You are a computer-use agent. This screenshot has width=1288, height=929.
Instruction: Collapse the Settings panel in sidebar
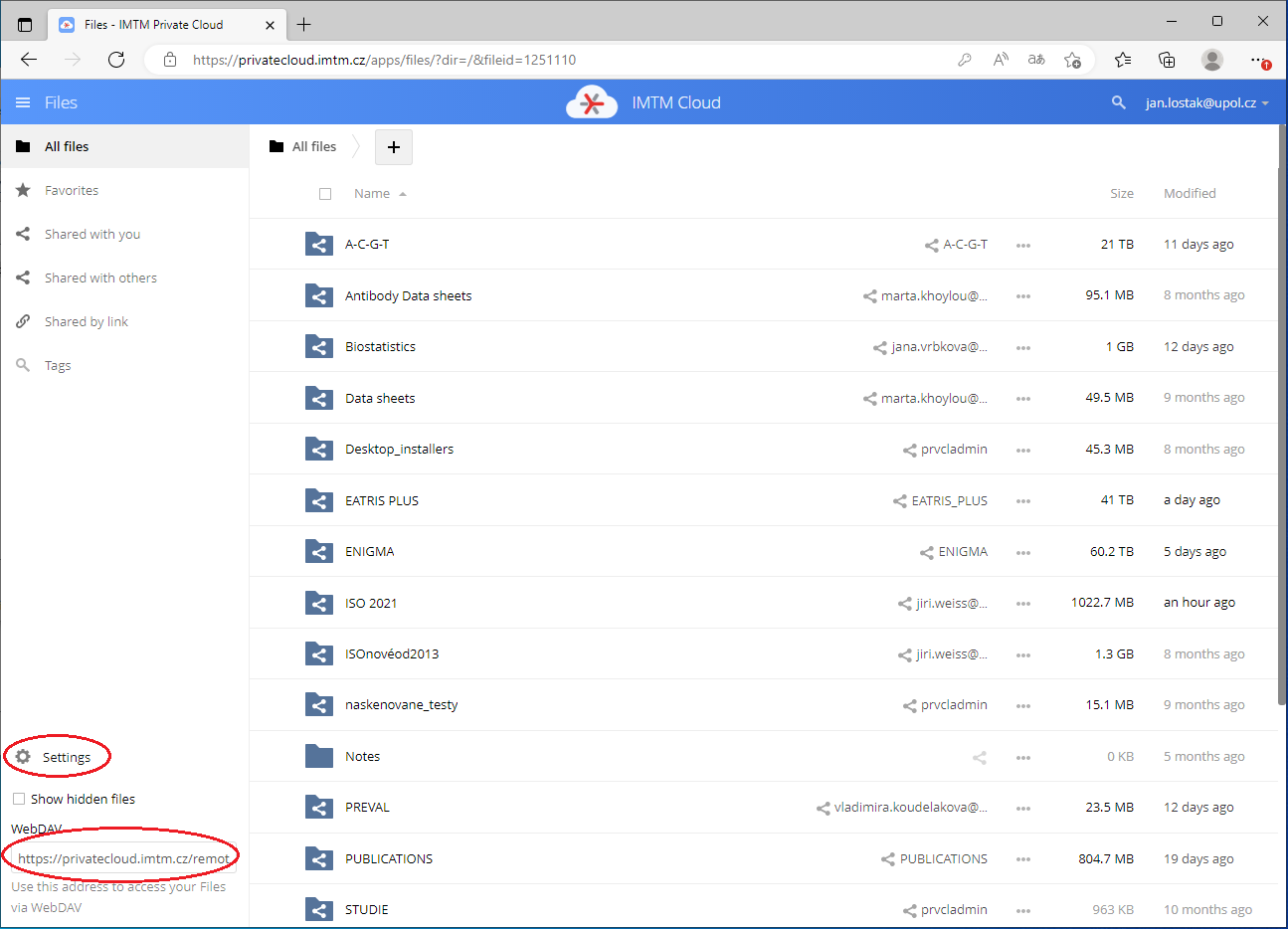57,757
